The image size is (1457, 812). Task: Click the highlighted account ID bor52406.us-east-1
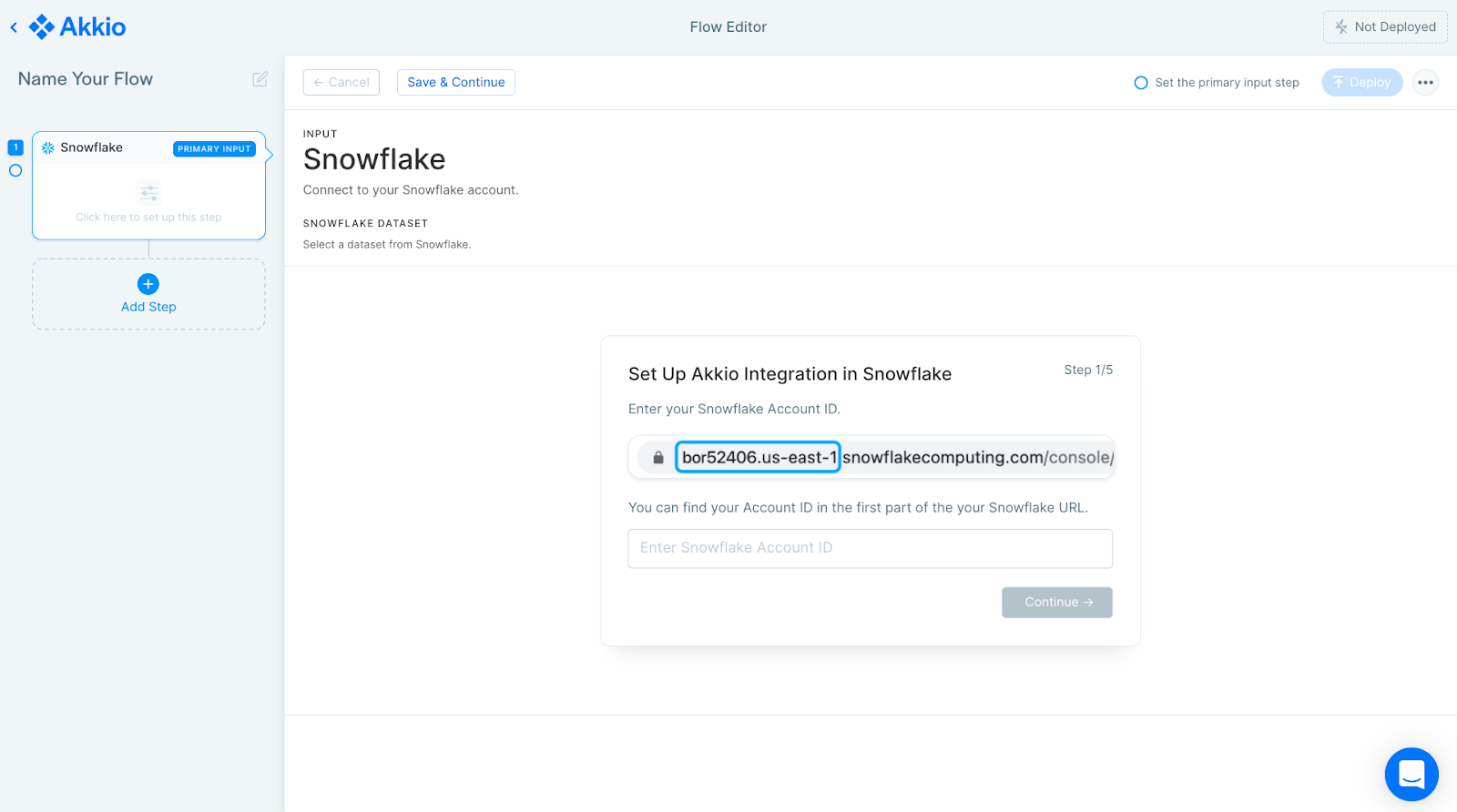[758, 457]
